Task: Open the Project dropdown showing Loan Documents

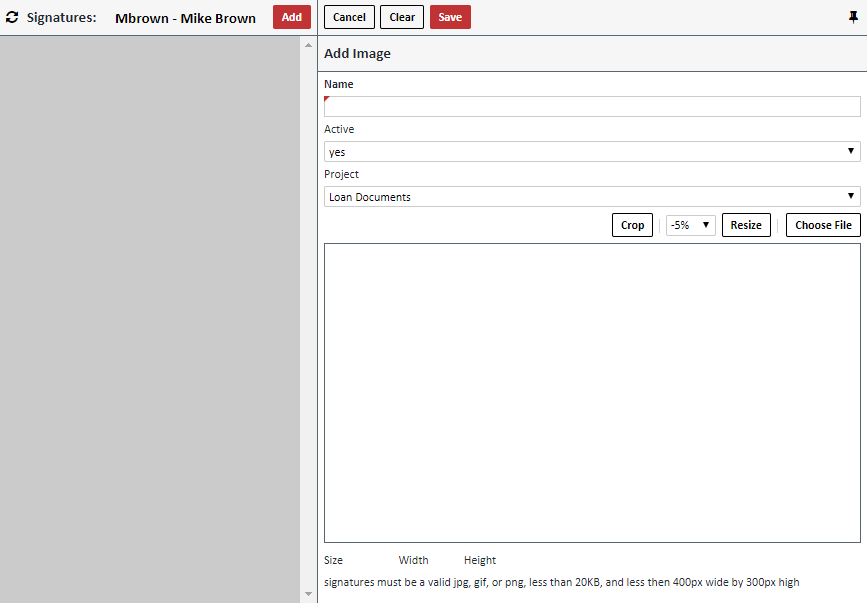Action: [x=591, y=196]
